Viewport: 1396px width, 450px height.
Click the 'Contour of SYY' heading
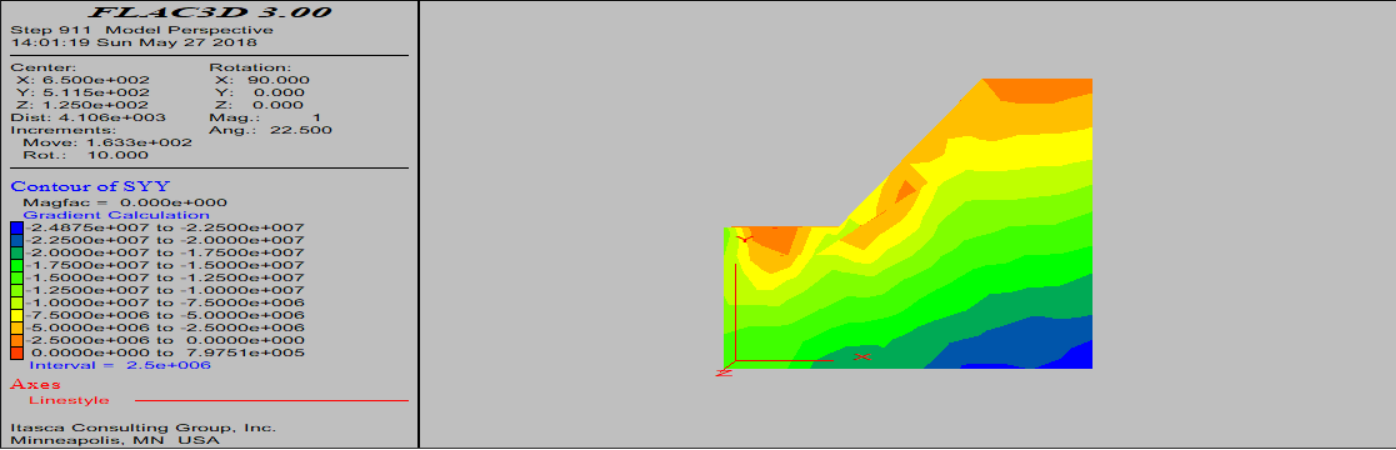click(90, 186)
